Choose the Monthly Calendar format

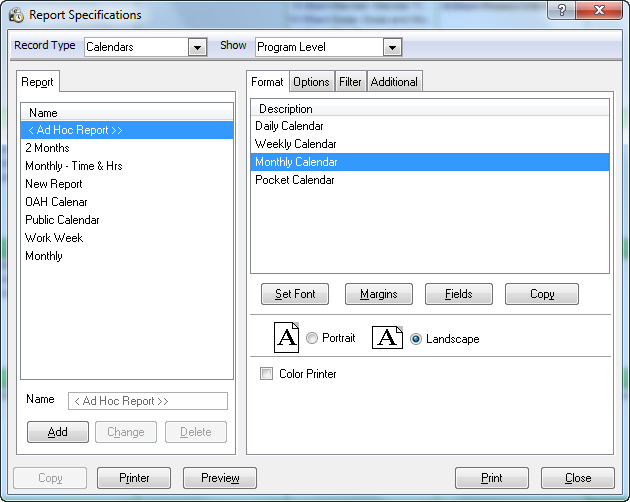pyautogui.click(x=430, y=162)
